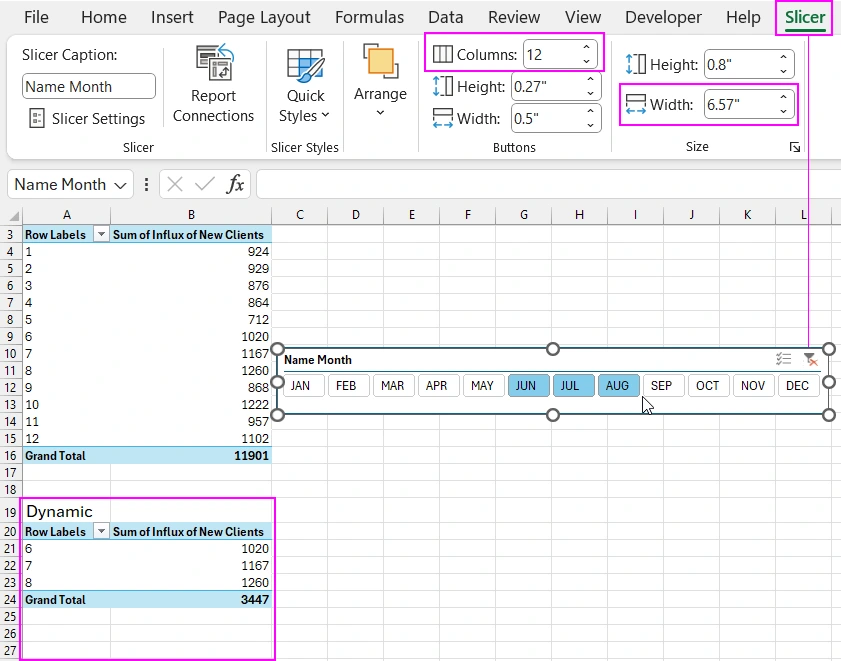The height and width of the screenshot is (661, 841).
Task: Select the JAN slicer button
Action: tap(302, 385)
